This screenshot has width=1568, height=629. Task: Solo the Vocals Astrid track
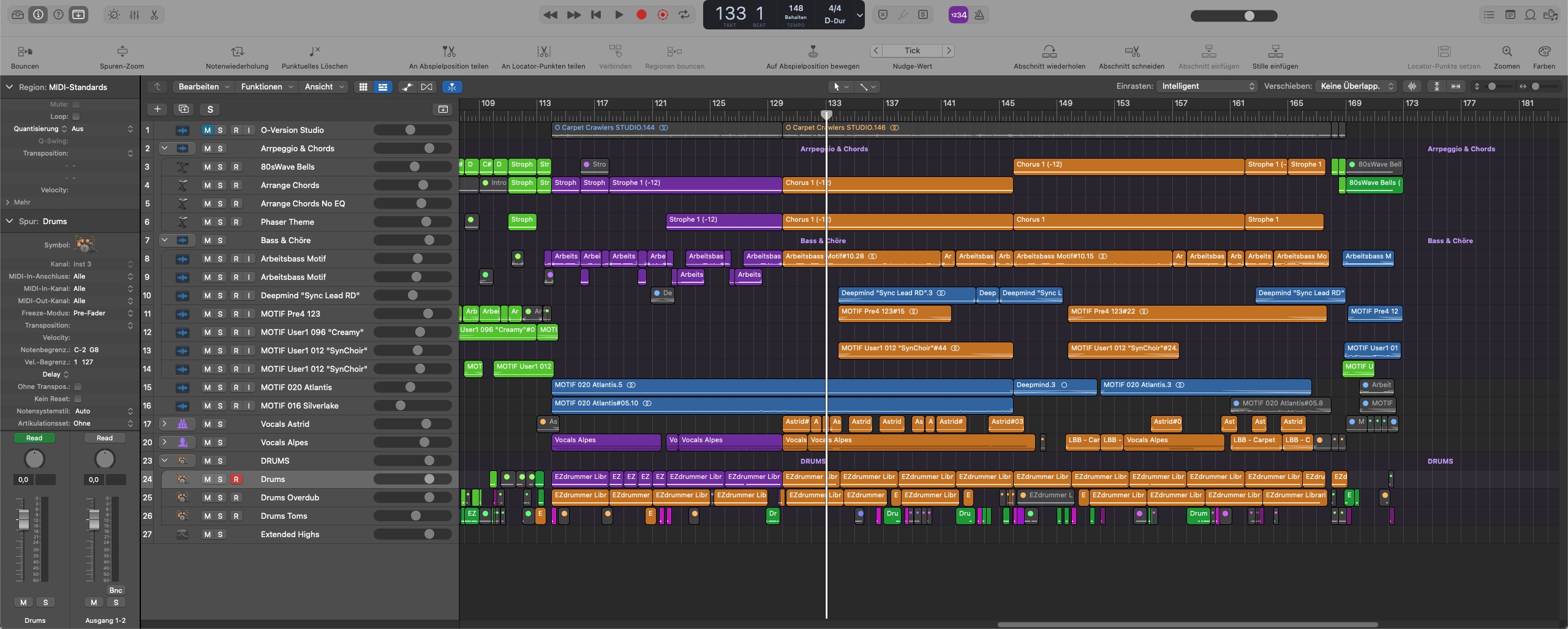tap(220, 424)
